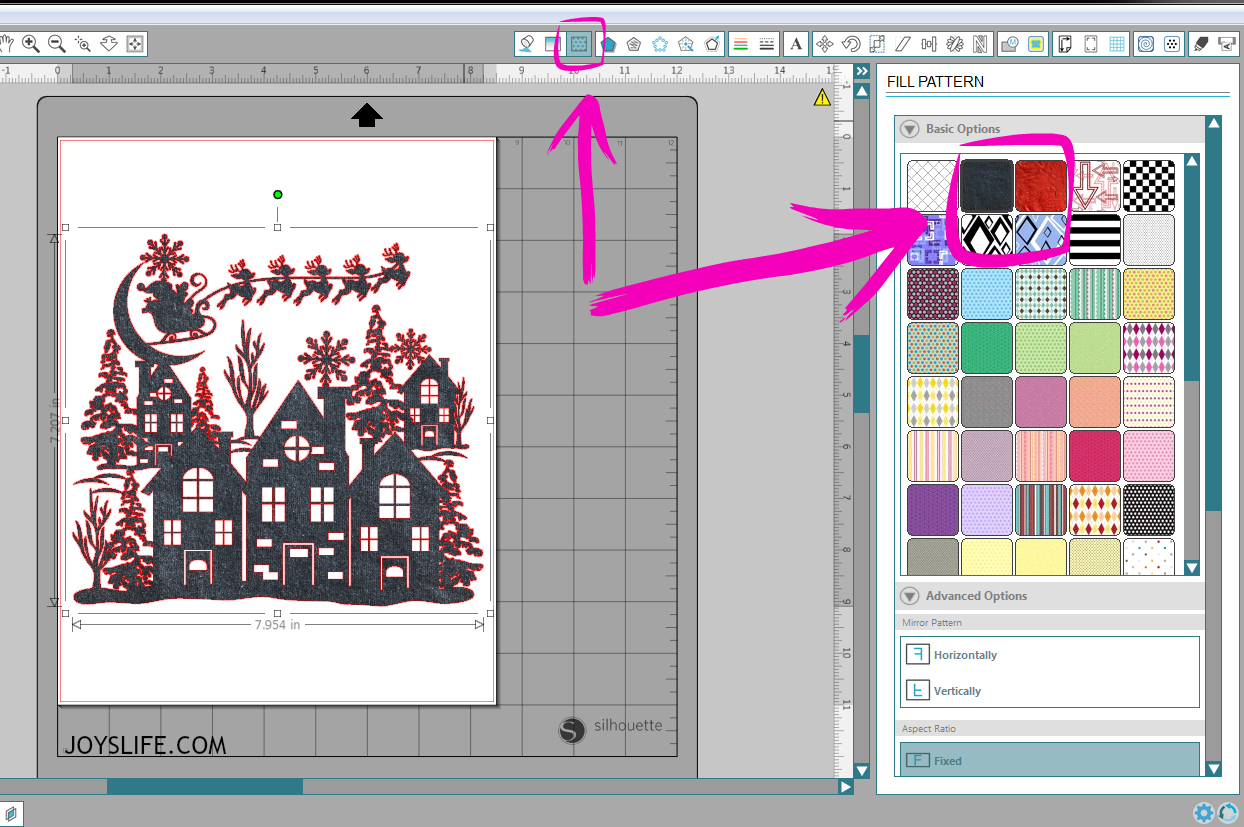
Task: Open the Registration Marks icon
Action: pos(1091,44)
